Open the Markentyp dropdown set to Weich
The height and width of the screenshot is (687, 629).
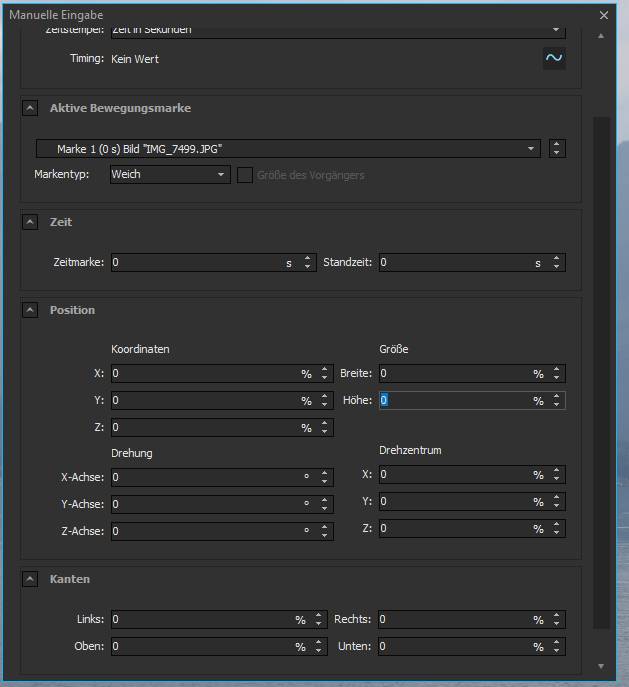(170, 175)
